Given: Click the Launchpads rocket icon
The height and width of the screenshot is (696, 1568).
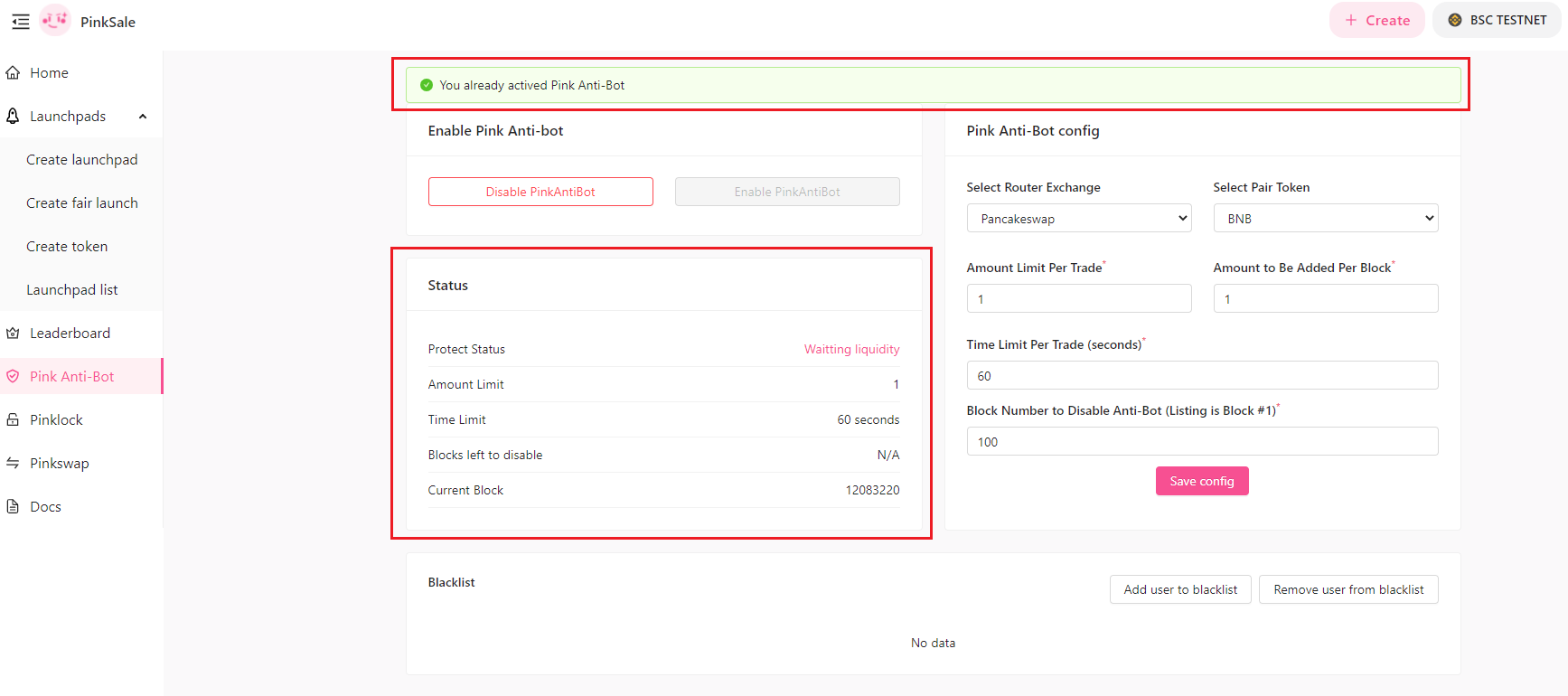Looking at the screenshot, I should [13, 116].
